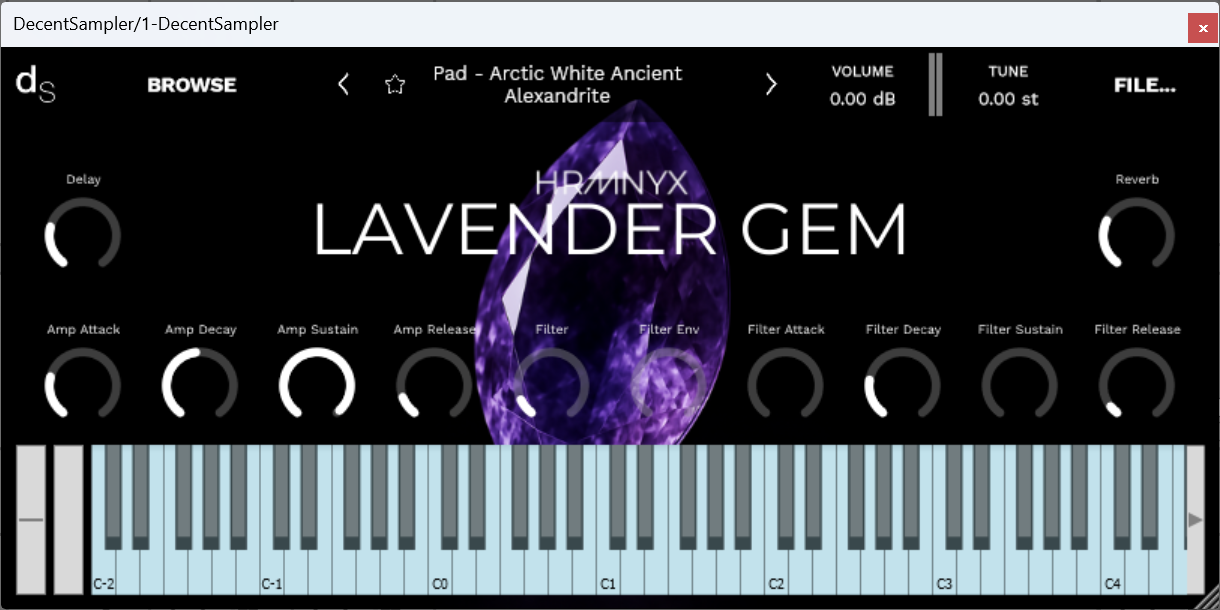Click the DecentSampler ds logo

pyautogui.click(x=36, y=85)
